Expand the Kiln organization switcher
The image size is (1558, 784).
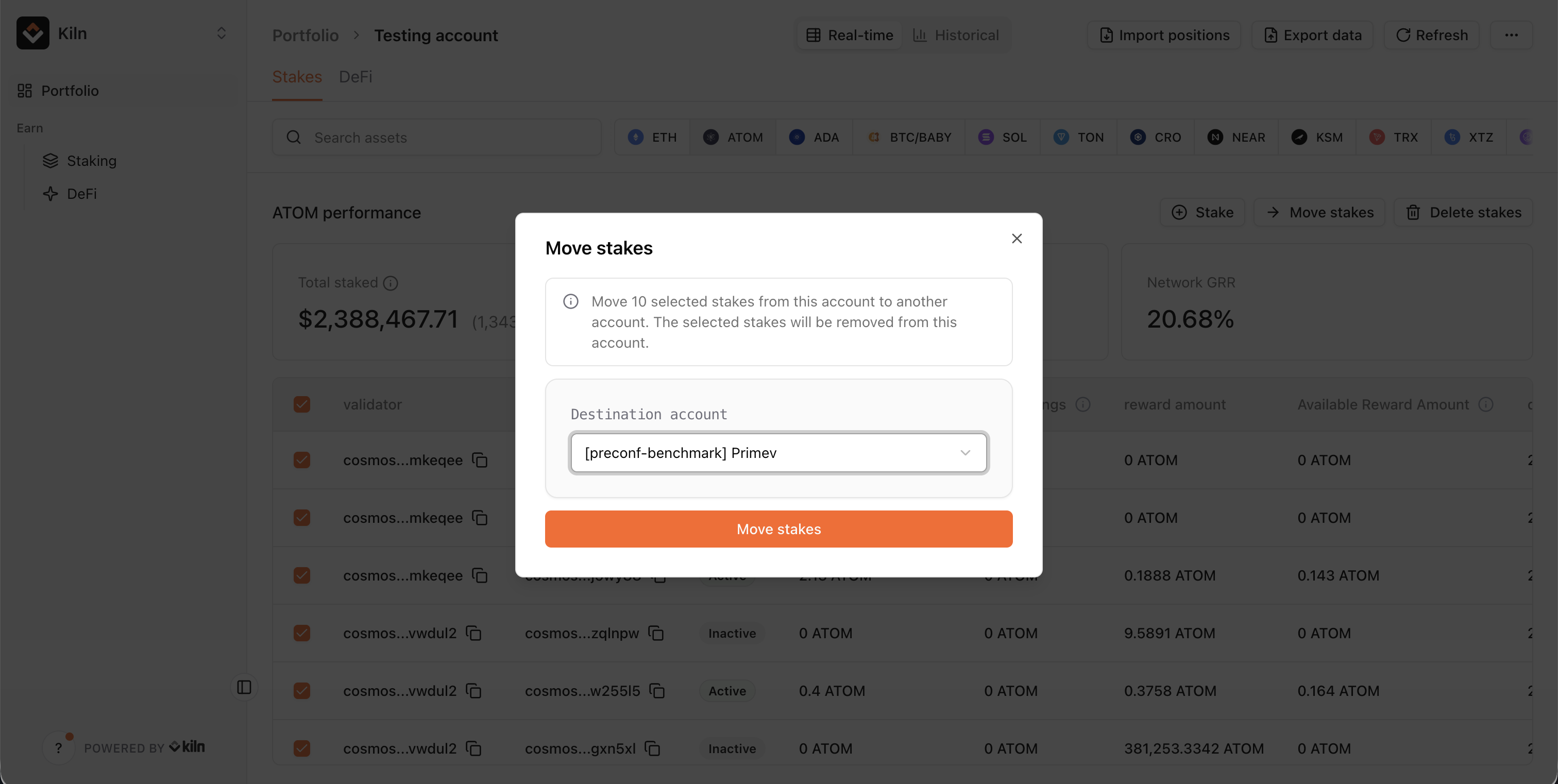tap(222, 33)
